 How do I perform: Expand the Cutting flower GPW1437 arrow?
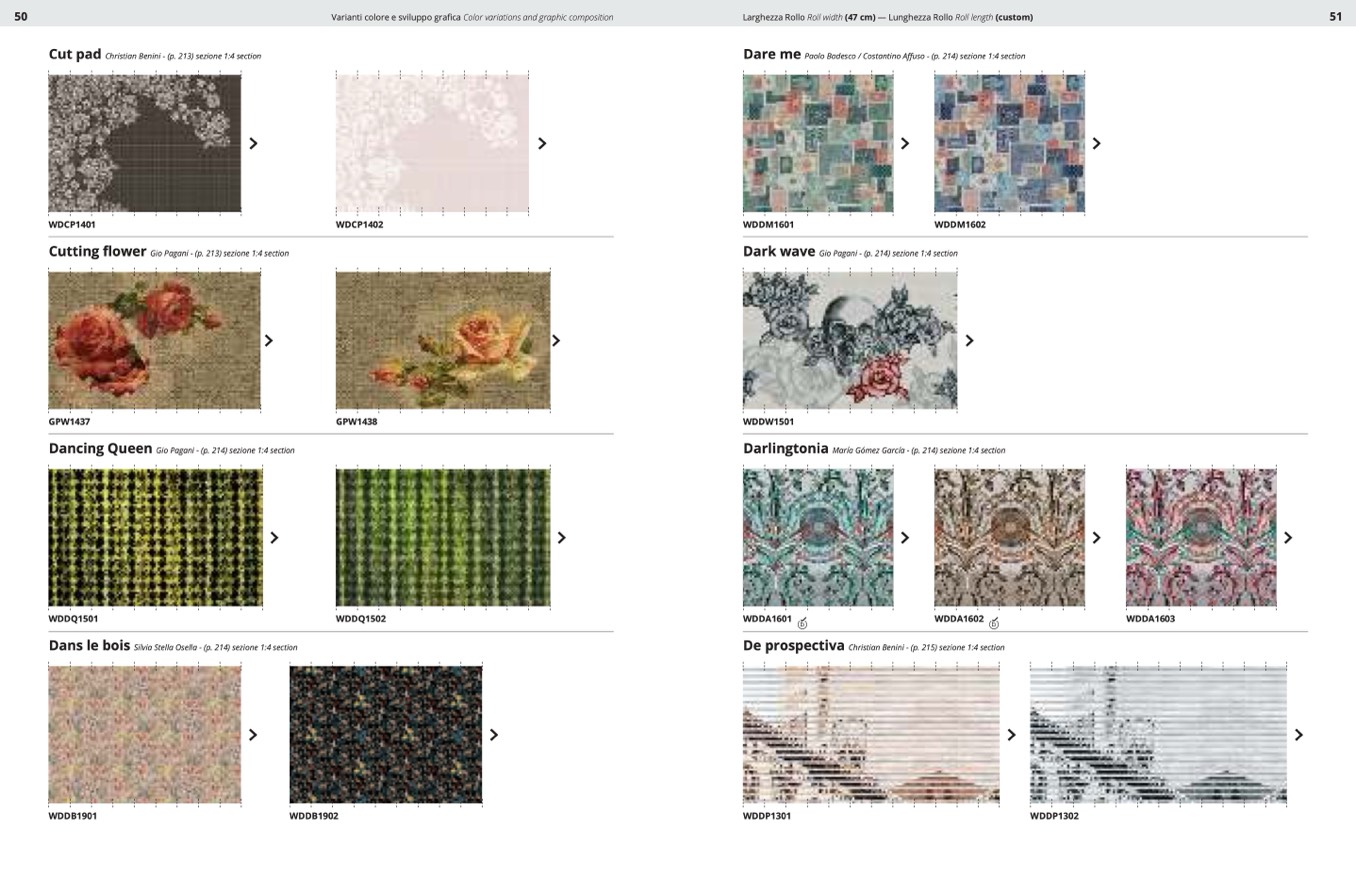tap(269, 341)
